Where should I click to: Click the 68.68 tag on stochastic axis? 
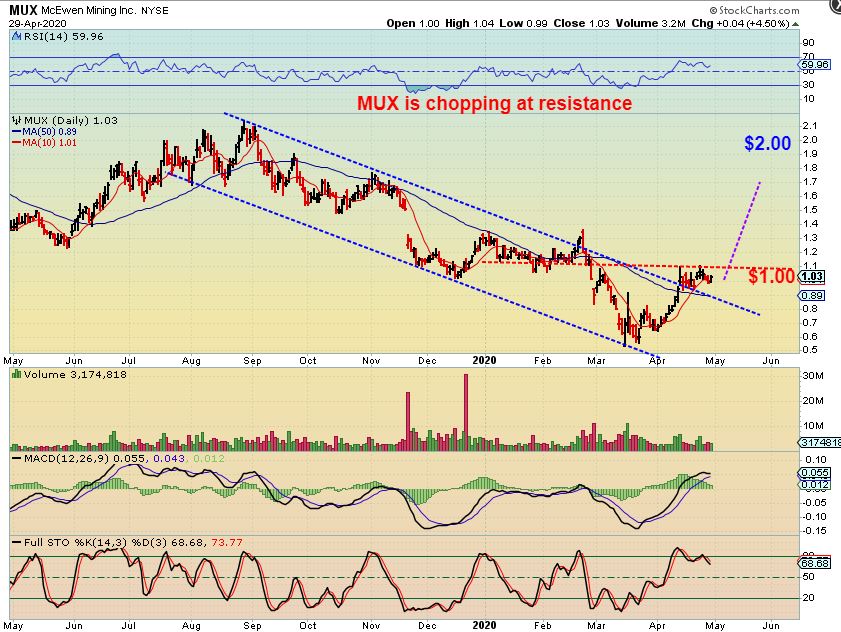[815, 563]
